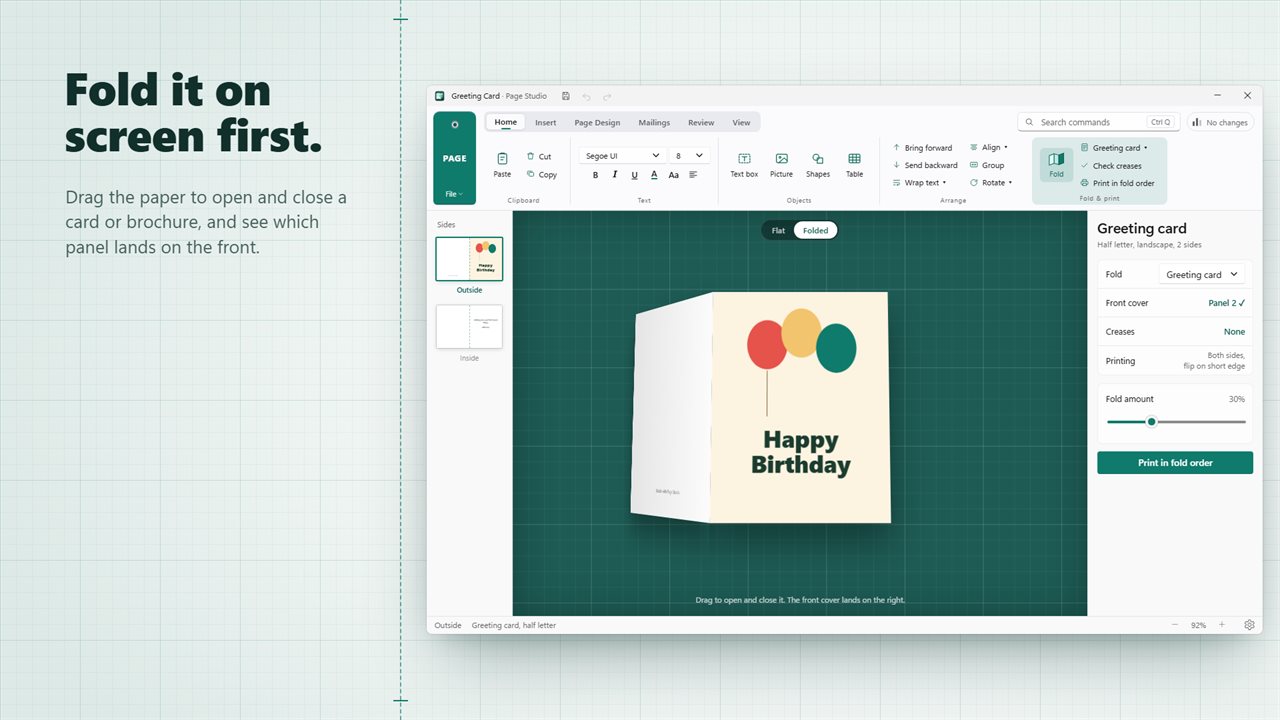Open the Shapes tool

click(x=818, y=165)
